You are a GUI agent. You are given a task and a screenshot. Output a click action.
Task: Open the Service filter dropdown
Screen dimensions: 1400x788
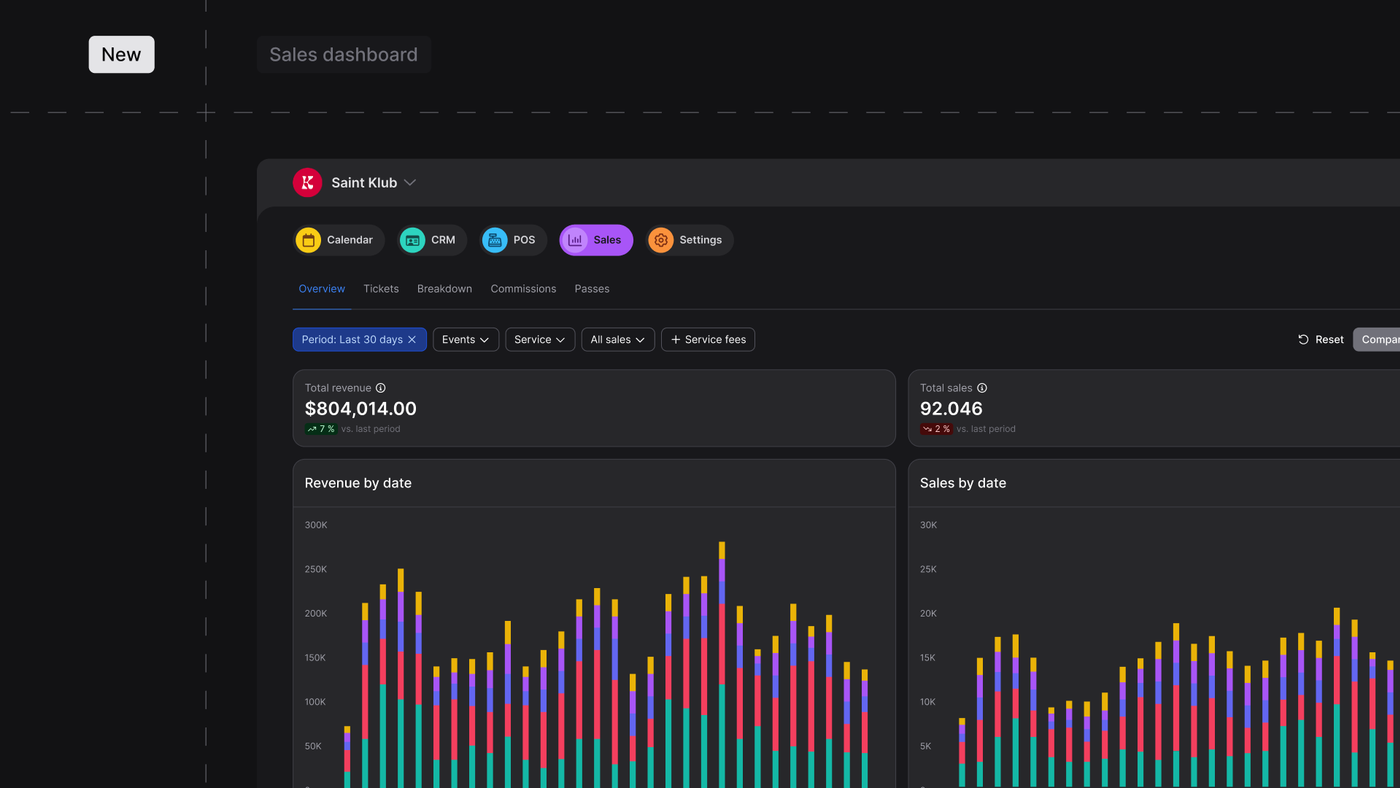tap(540, 340)
